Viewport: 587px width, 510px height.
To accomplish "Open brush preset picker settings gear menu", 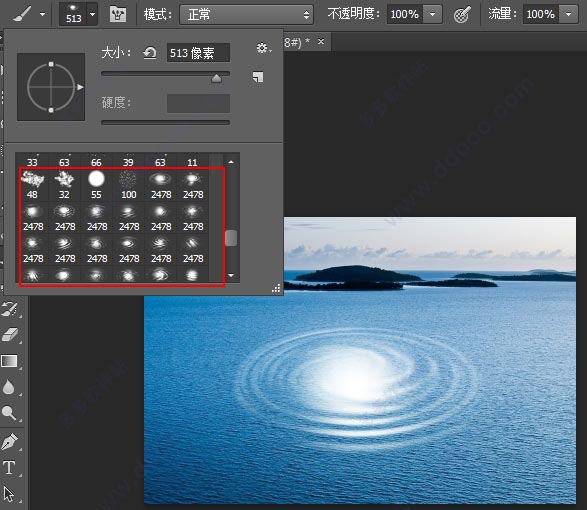I will [264, 48].
